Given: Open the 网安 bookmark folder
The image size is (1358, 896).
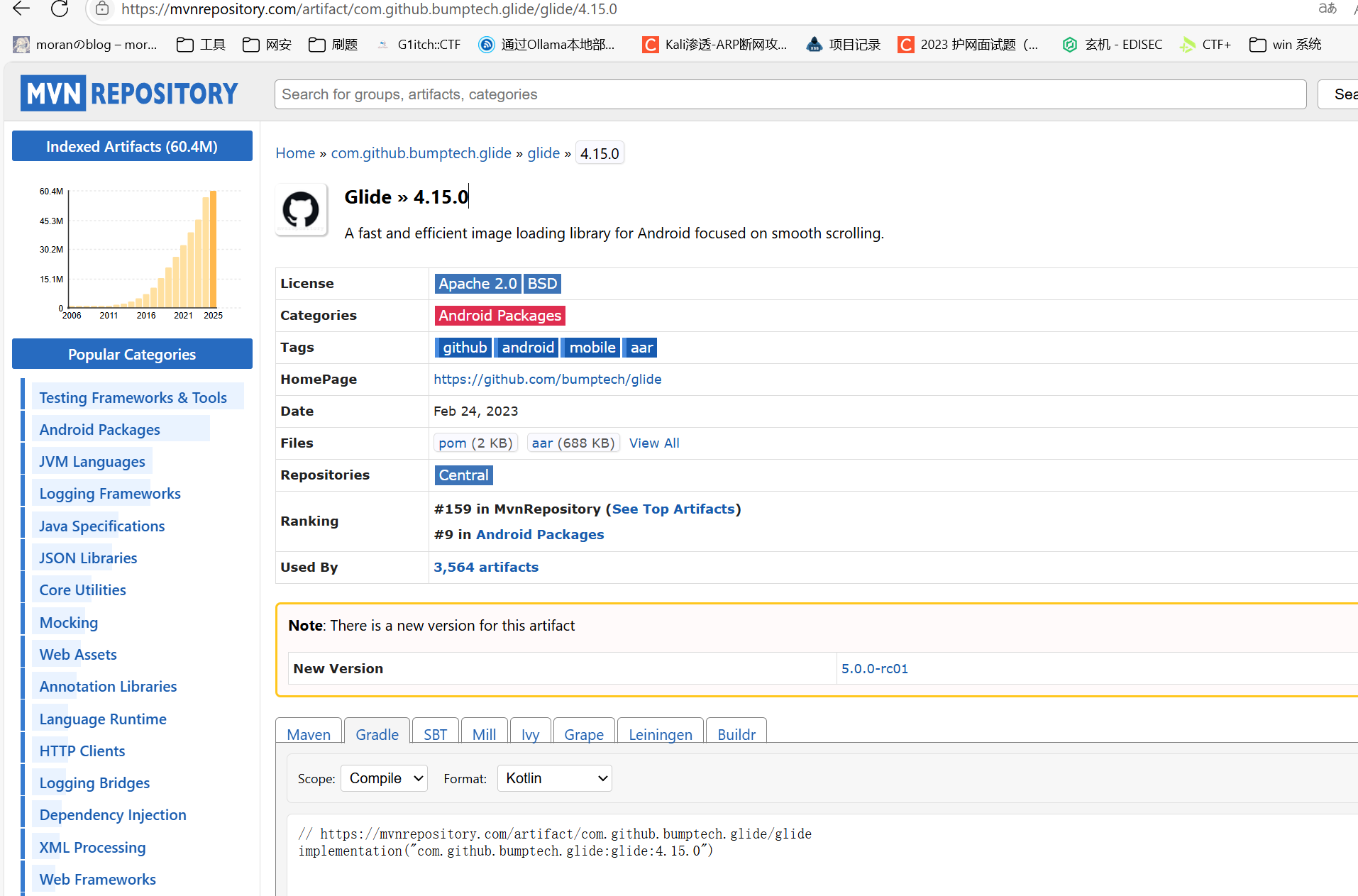Looking at the screenshot, I should click(x=267, y=45).
